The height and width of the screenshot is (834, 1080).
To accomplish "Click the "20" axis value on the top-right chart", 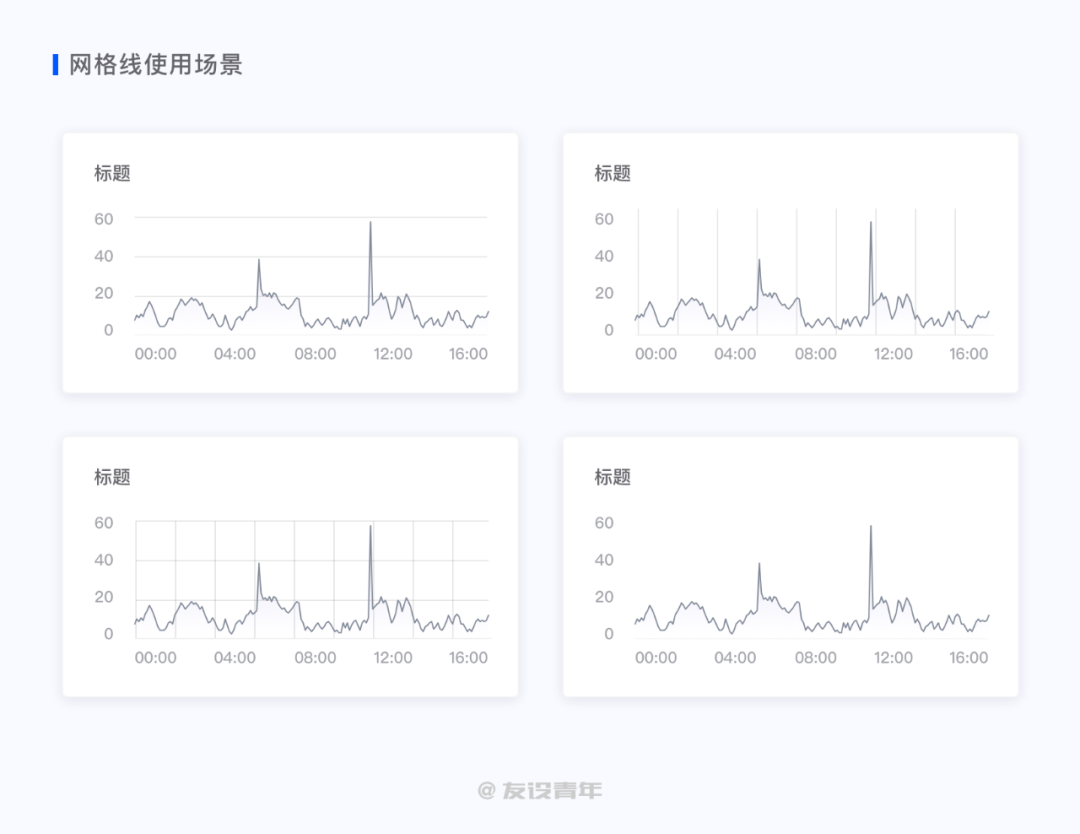I will click(605, 293).
